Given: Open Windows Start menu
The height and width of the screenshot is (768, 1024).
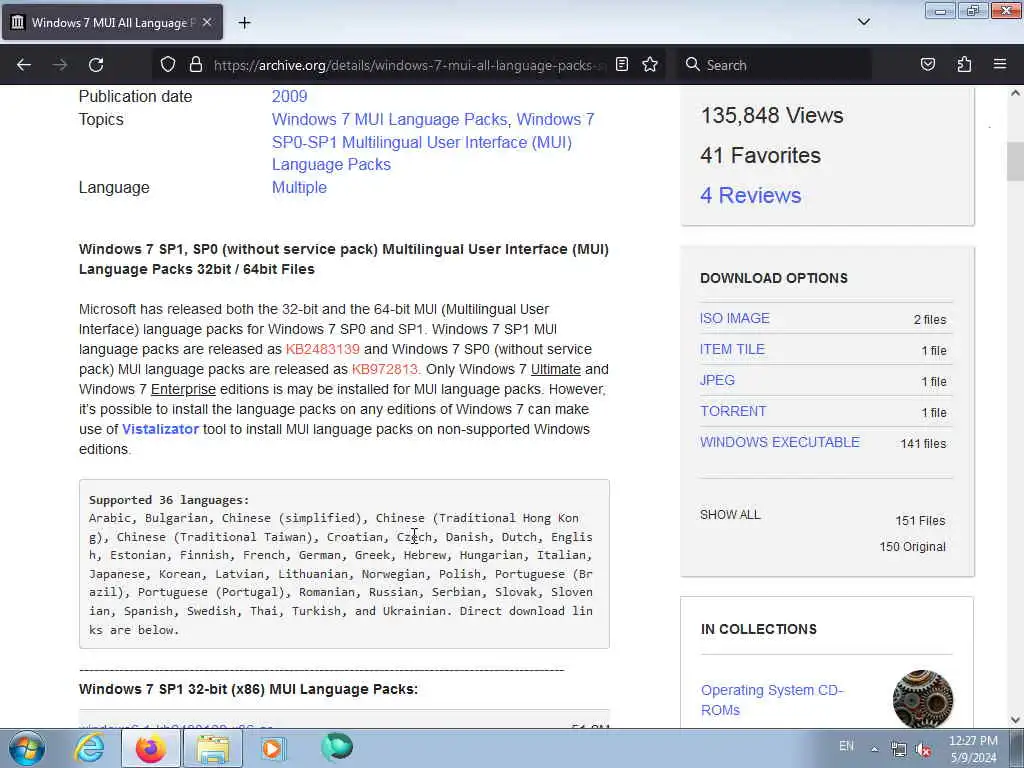Looking at the screenshot, I should 27,748.
